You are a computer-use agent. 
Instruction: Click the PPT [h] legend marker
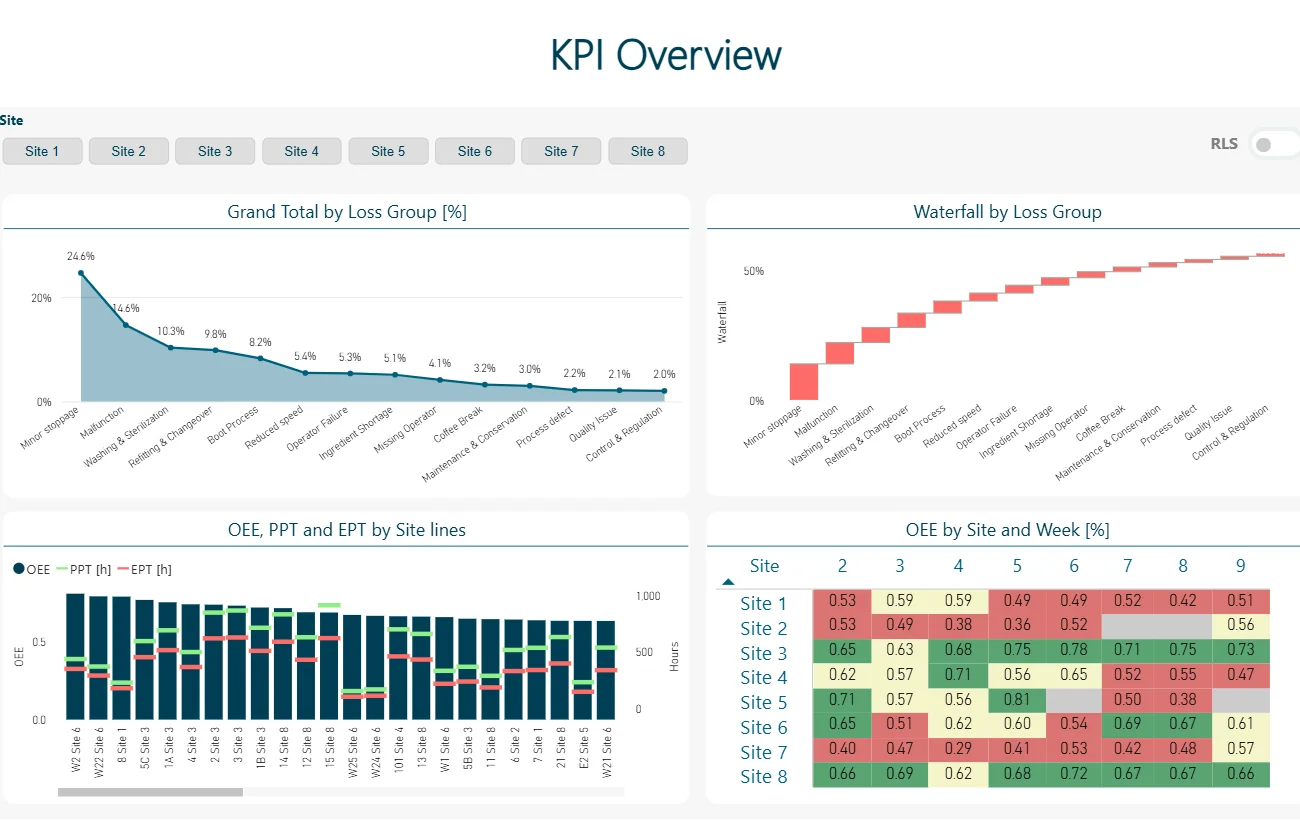(60, 569)
